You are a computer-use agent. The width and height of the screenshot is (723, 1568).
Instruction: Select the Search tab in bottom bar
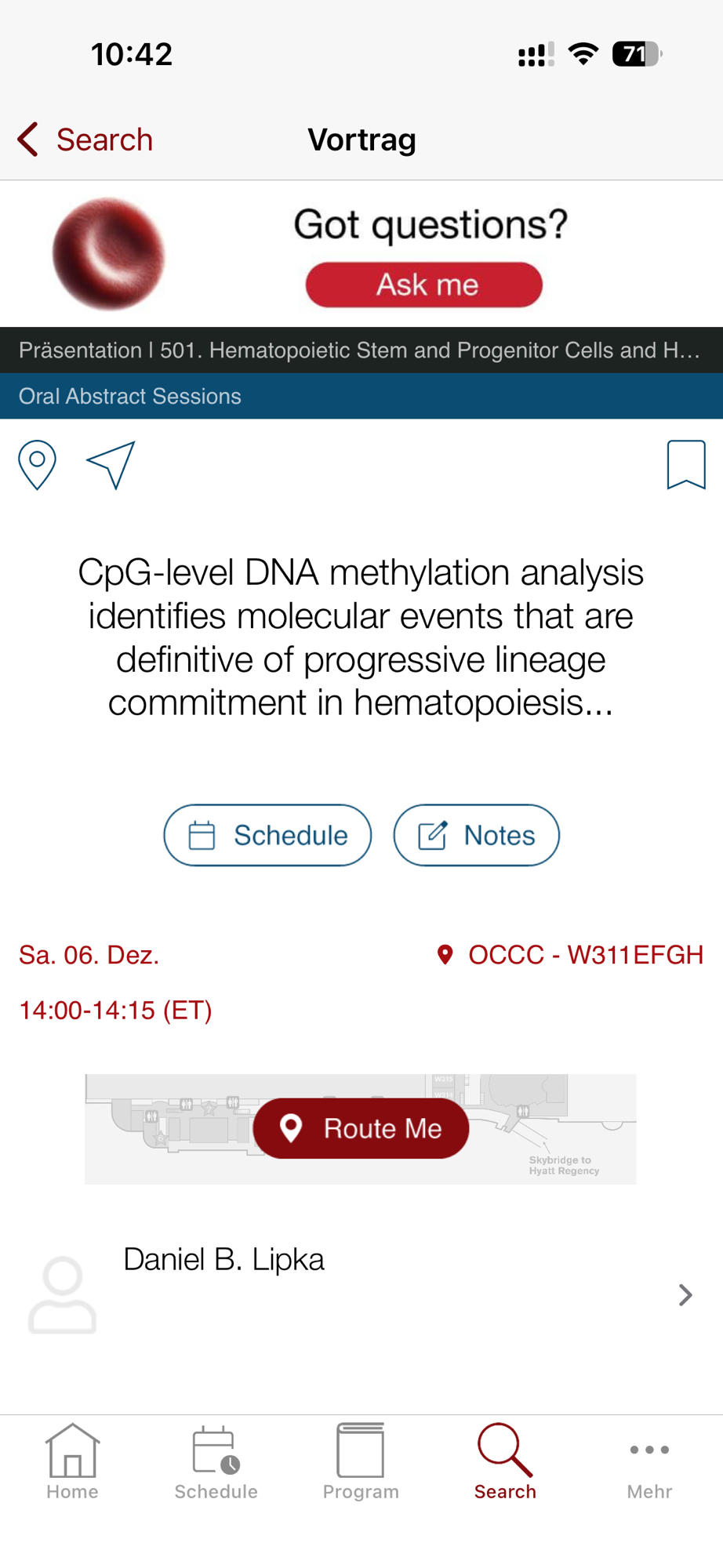[x=505, y=1462]
